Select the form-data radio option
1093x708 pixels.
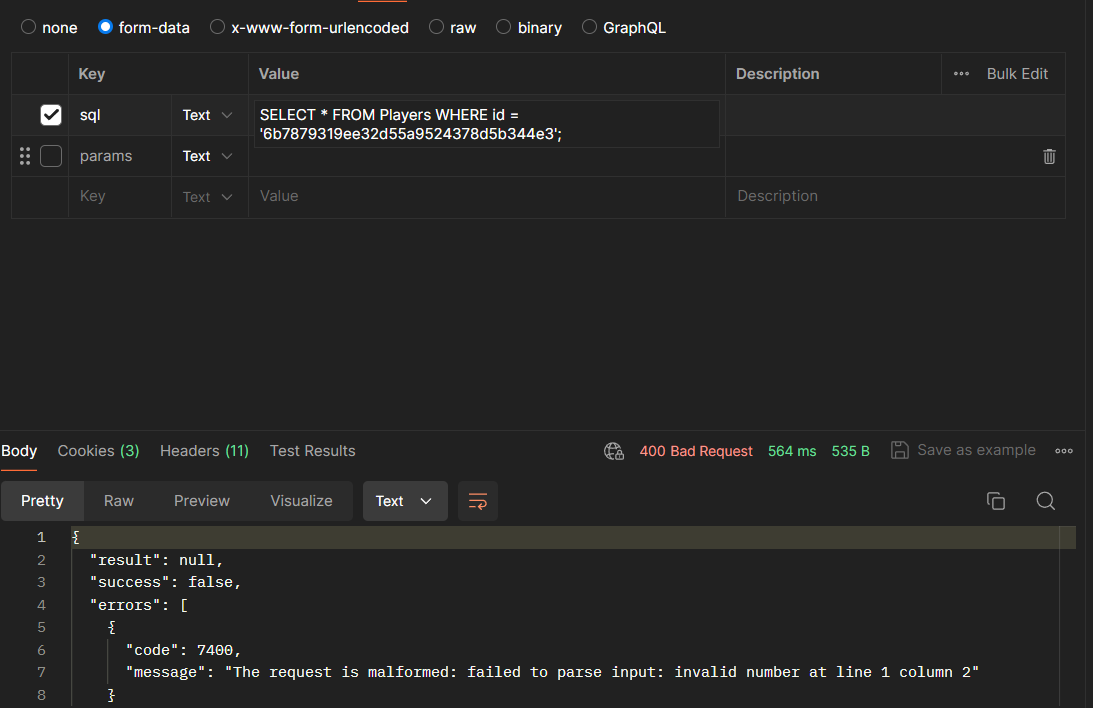pyautogui.click(x=105, y=27)
